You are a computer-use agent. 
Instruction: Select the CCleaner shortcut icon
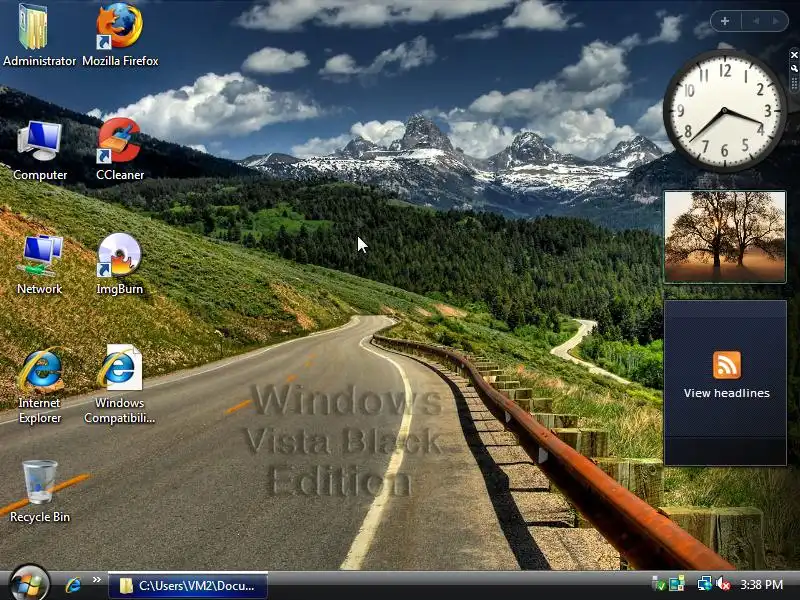pos(119,140)
